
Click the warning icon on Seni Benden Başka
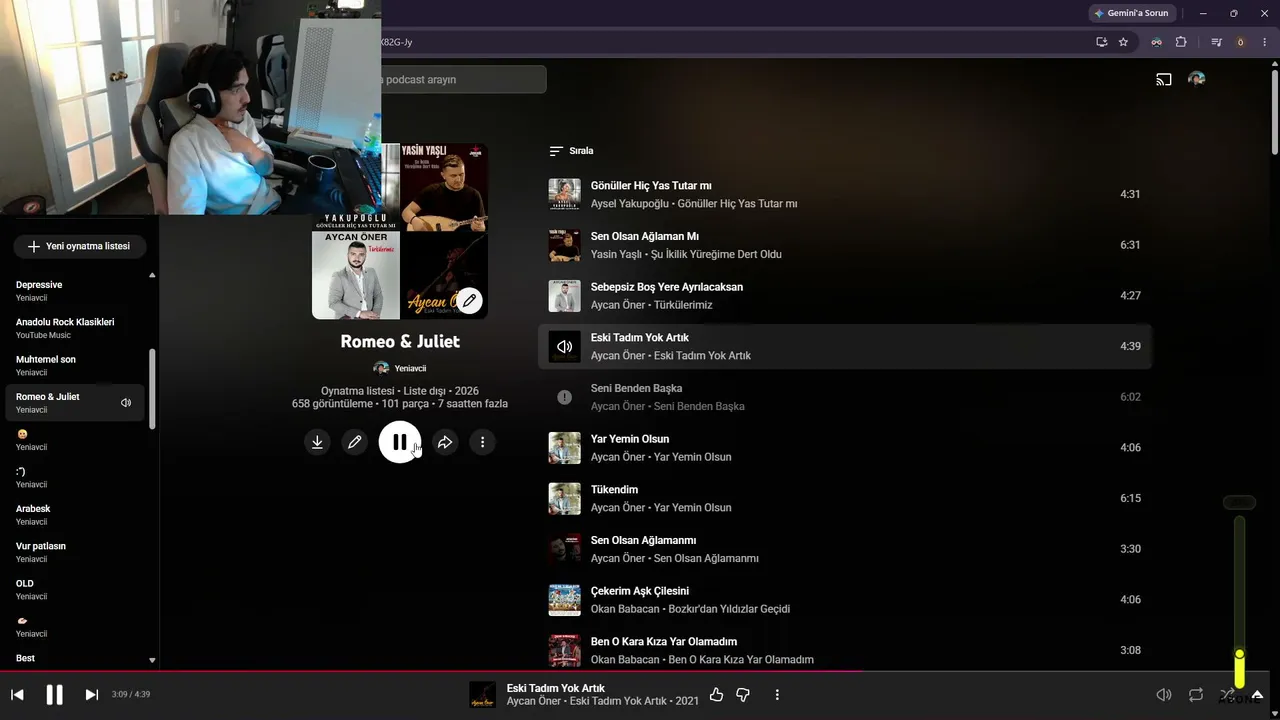click(x=564, y=397)
